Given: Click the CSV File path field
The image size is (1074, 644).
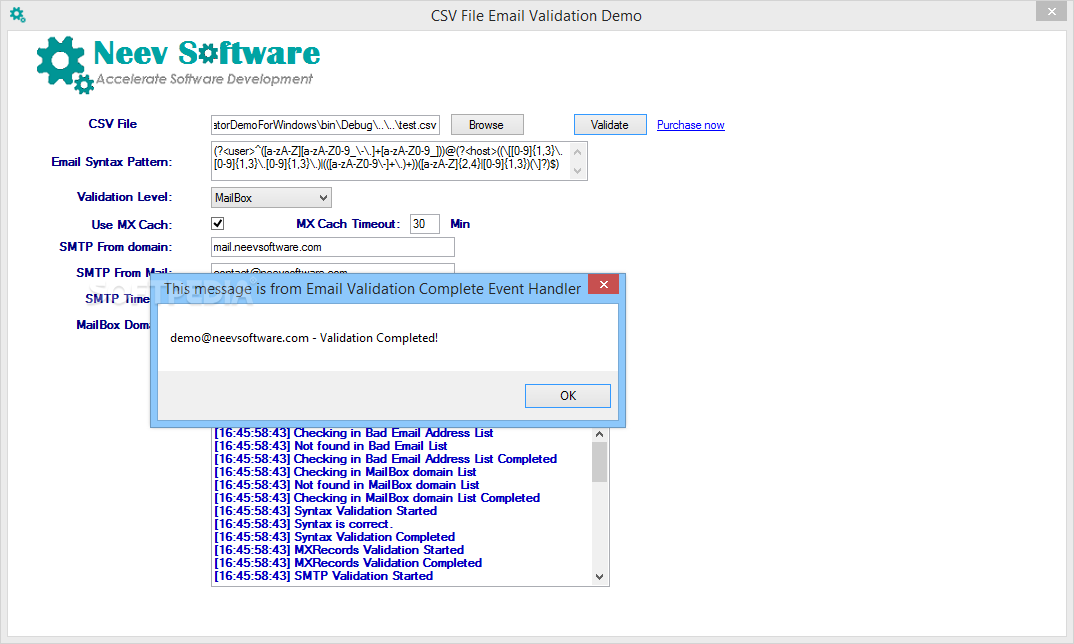Looking at the screenshot, I should click(325, 125).
